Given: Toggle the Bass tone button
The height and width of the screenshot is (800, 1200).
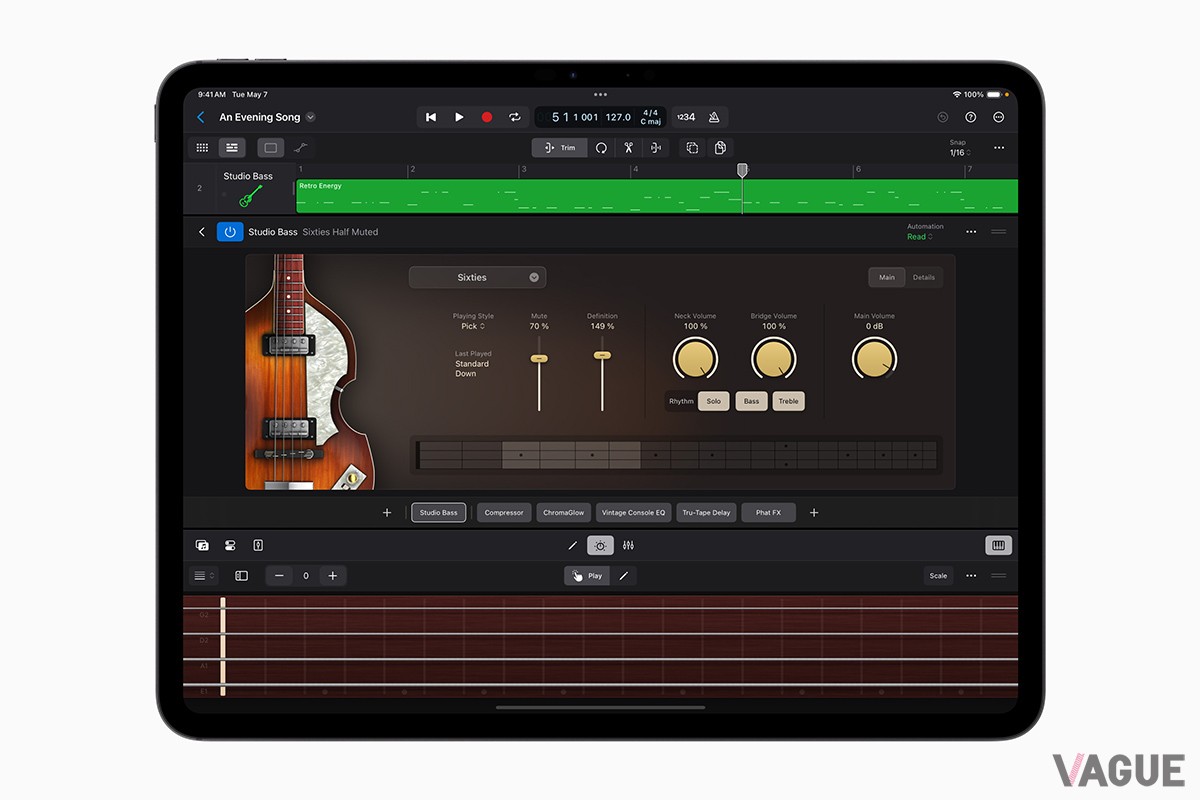Looking at the screenshot, I should coord(751,401).
